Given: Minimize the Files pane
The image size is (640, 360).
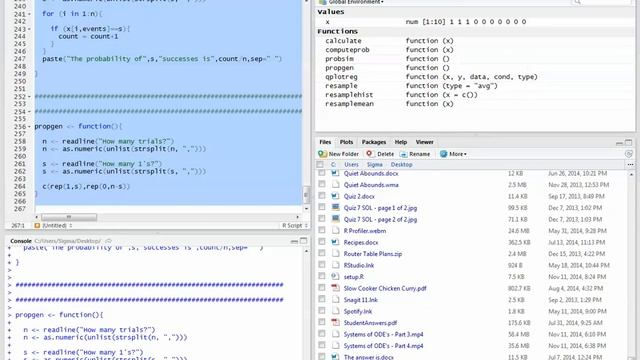Looking at the screenshot, I should pos(619,142).
